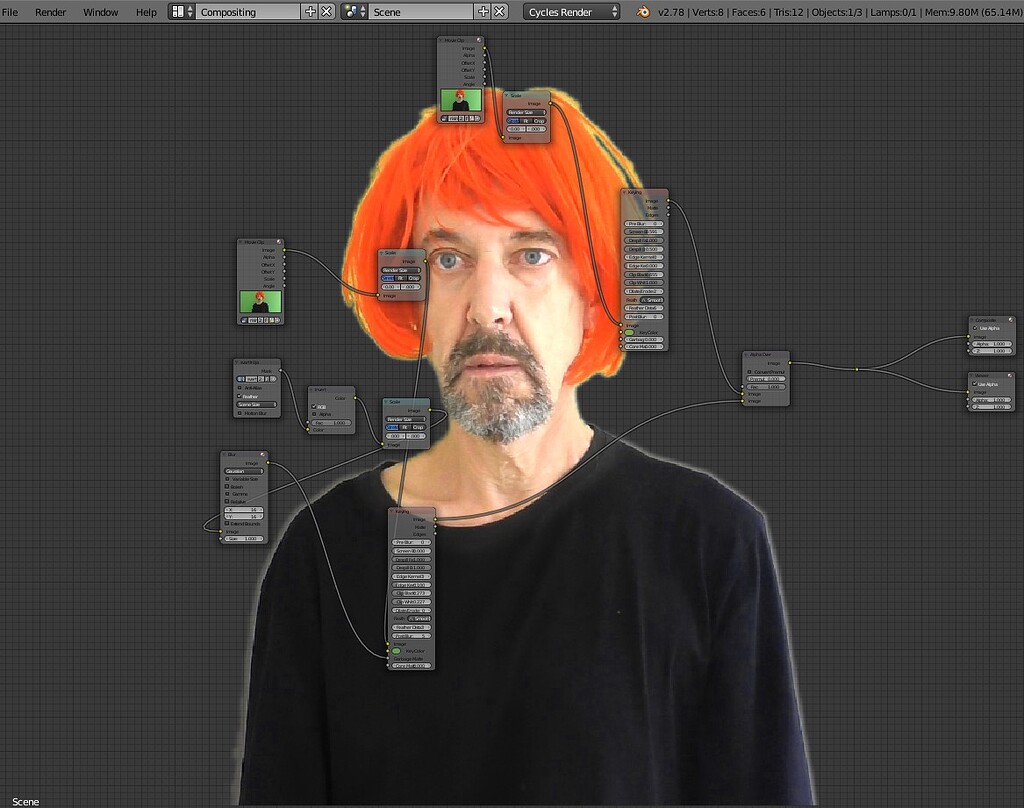1024x808 pixels.
Task: Select Fit in Scale node fed by Invert
Action: (x=405, y=427)
